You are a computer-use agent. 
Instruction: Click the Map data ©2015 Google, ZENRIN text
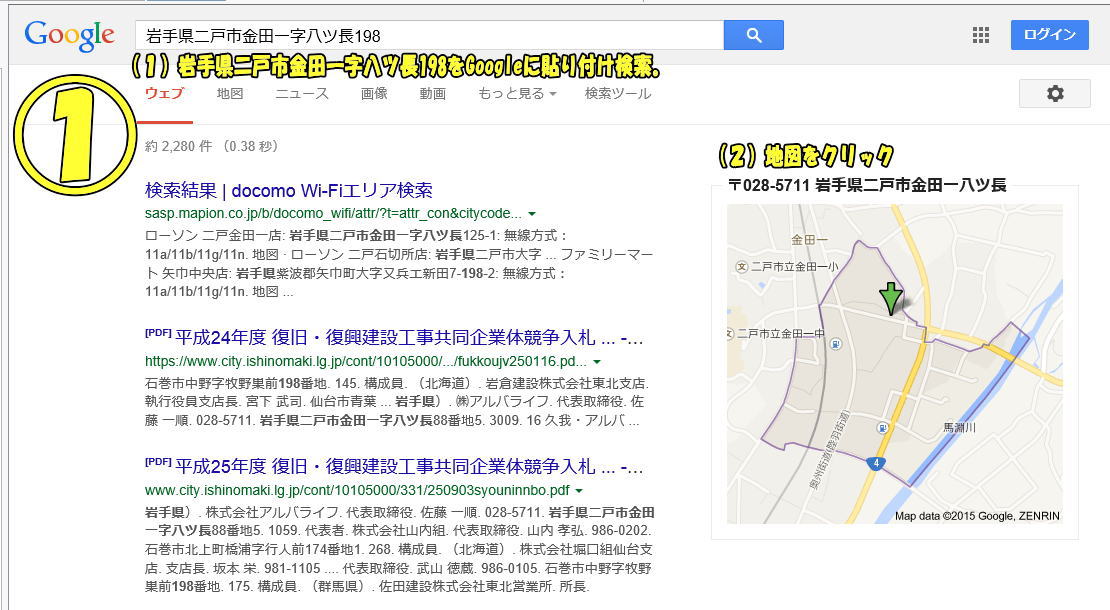click(977, 516)
